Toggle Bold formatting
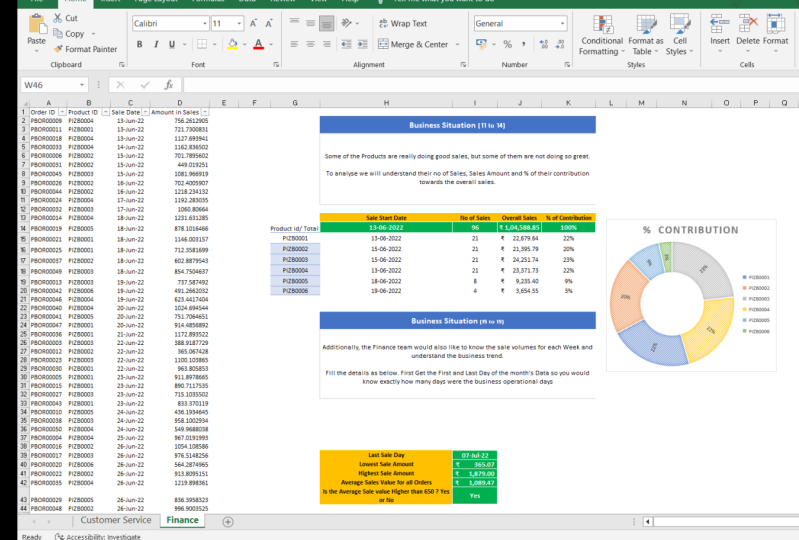 tap(139, 44)
